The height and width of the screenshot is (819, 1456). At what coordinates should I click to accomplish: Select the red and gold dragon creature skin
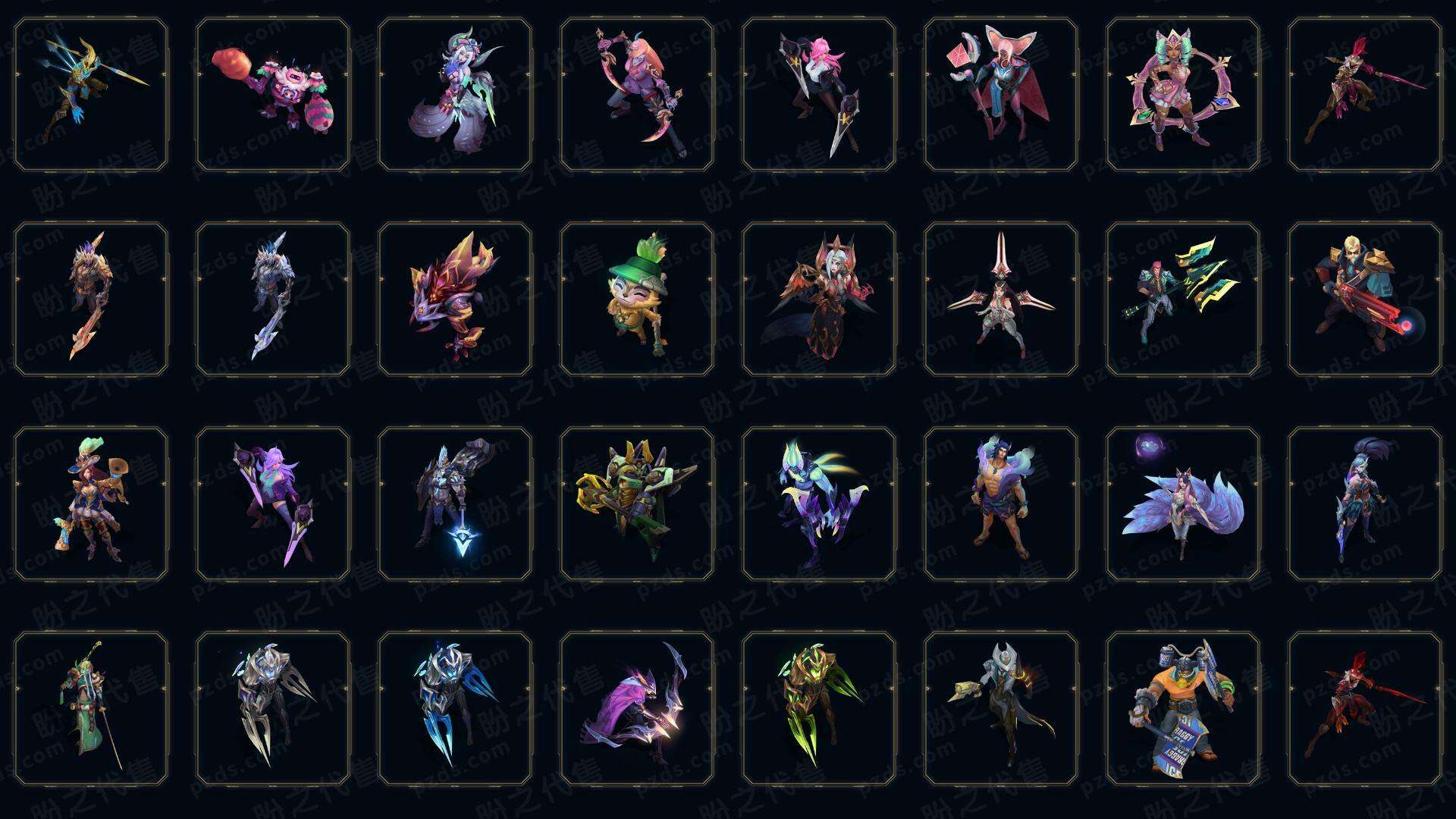pos(455,300)
